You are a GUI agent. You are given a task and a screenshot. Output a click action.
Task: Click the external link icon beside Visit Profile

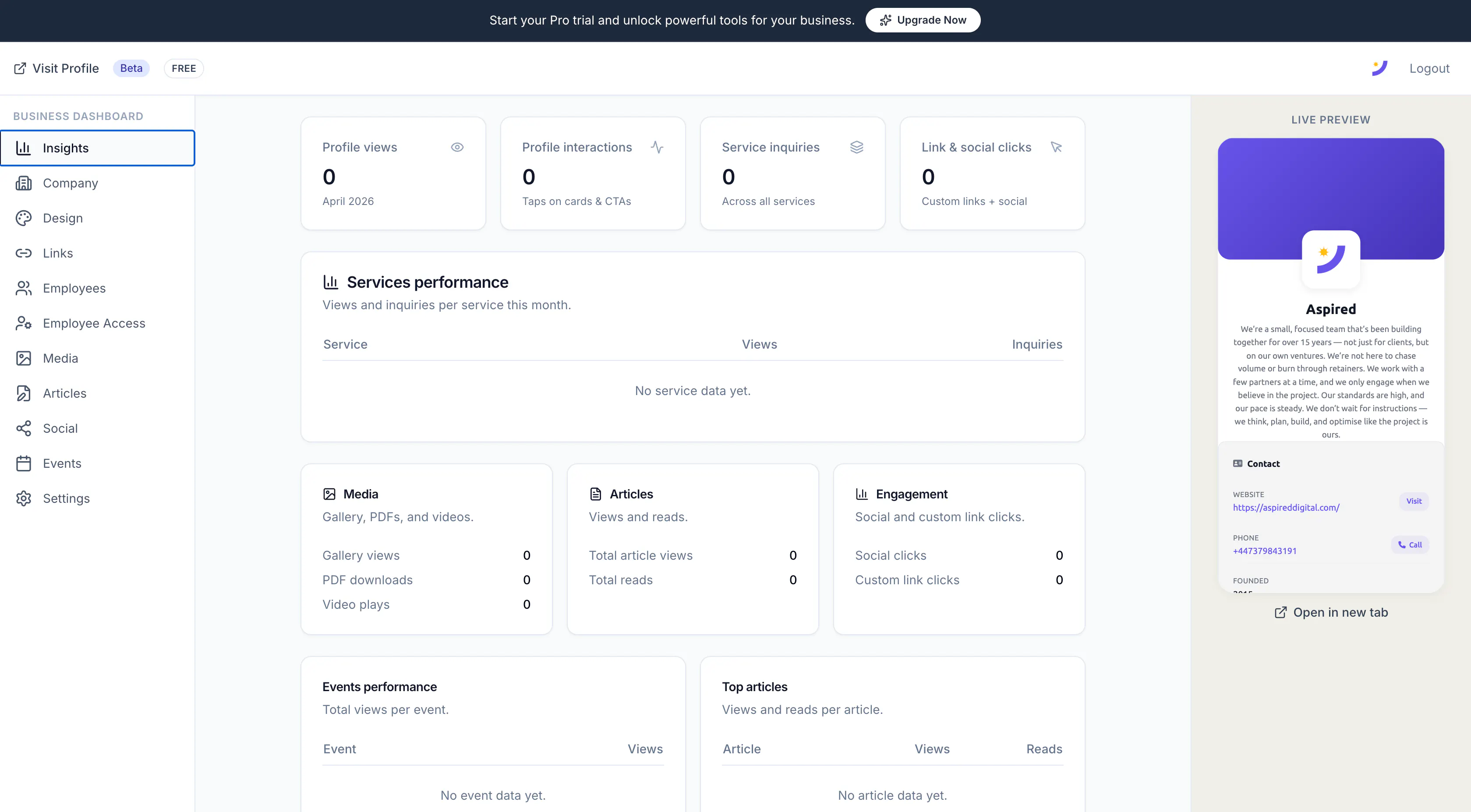[x=20, y=68]
